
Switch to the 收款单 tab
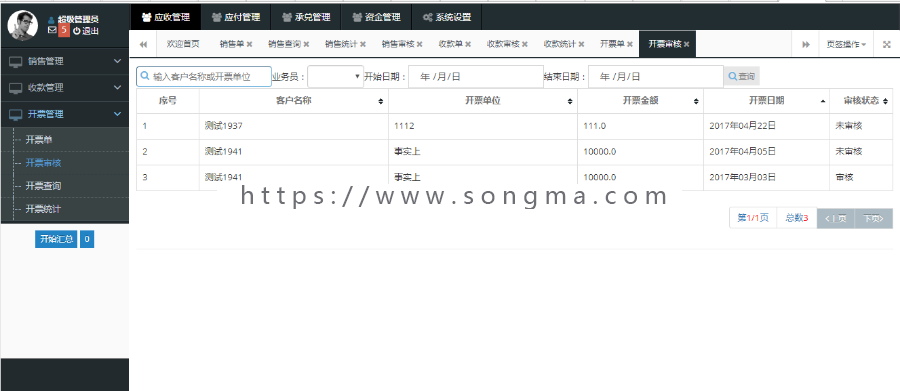[x=451, y=44]
